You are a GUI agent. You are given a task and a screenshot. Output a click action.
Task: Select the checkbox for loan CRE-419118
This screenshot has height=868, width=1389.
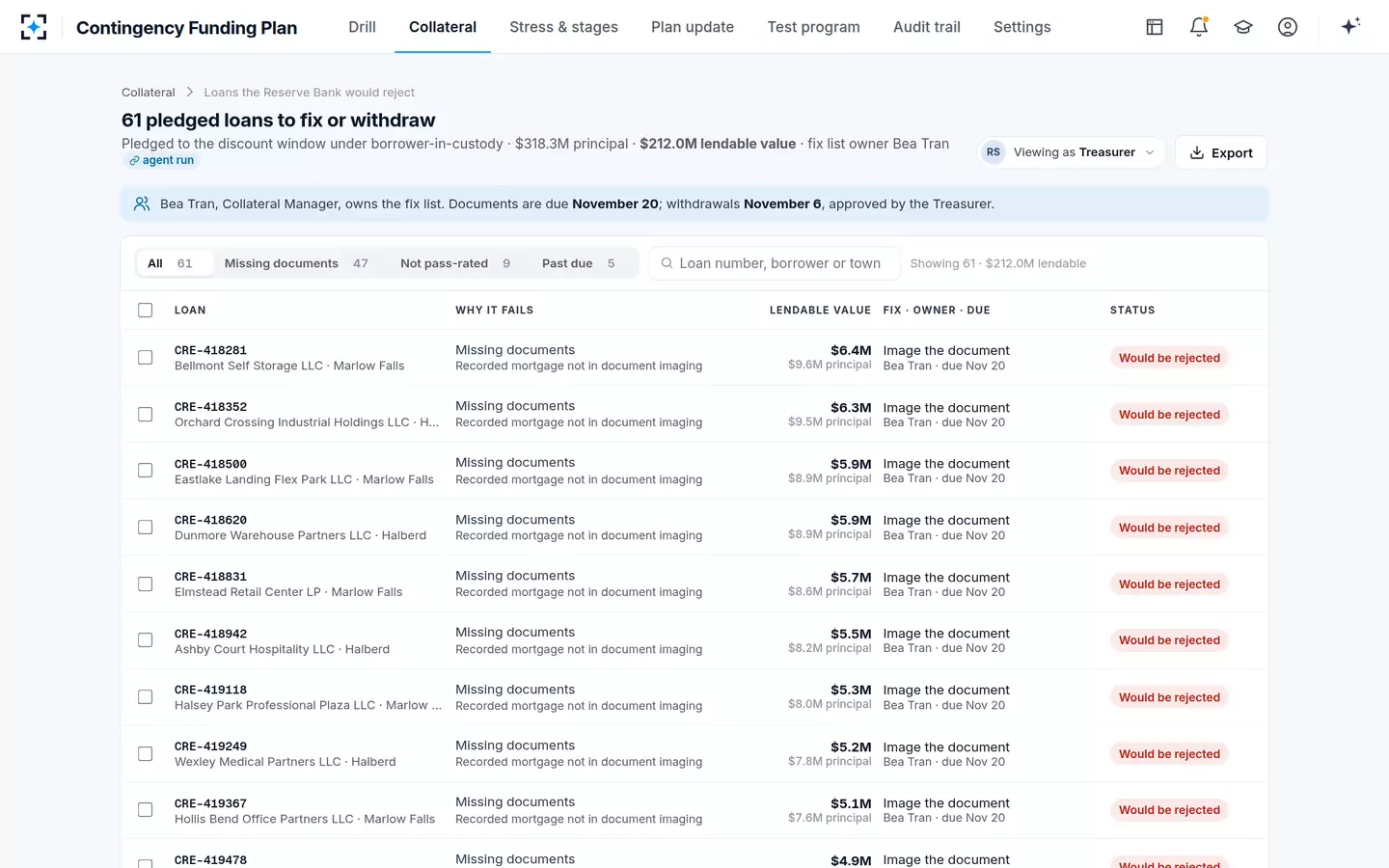click(145, 697)
